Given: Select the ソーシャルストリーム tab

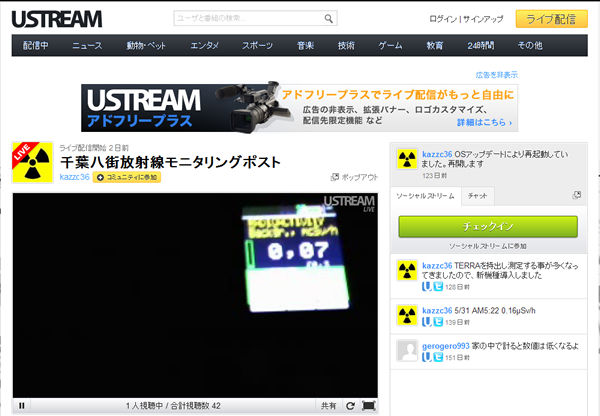Looking at the screenshot, I should pyautogui.click(x=426, y=196).
